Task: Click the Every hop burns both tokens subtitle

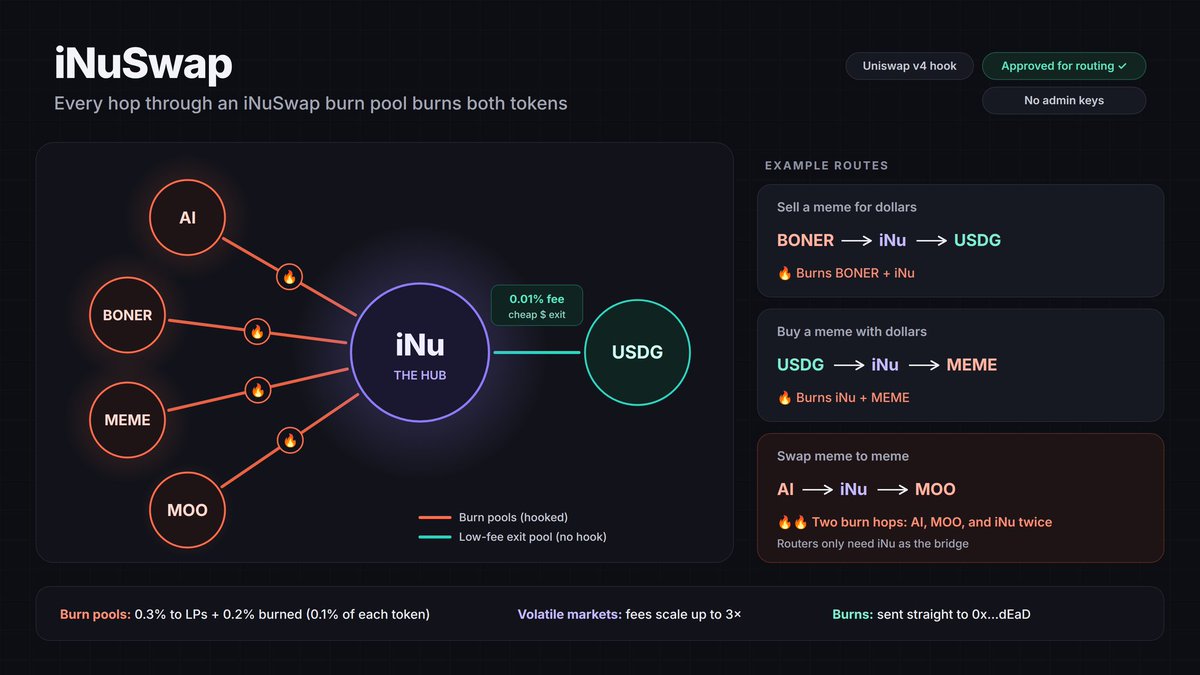Action: pyautogui.click(x=311, y=103)
